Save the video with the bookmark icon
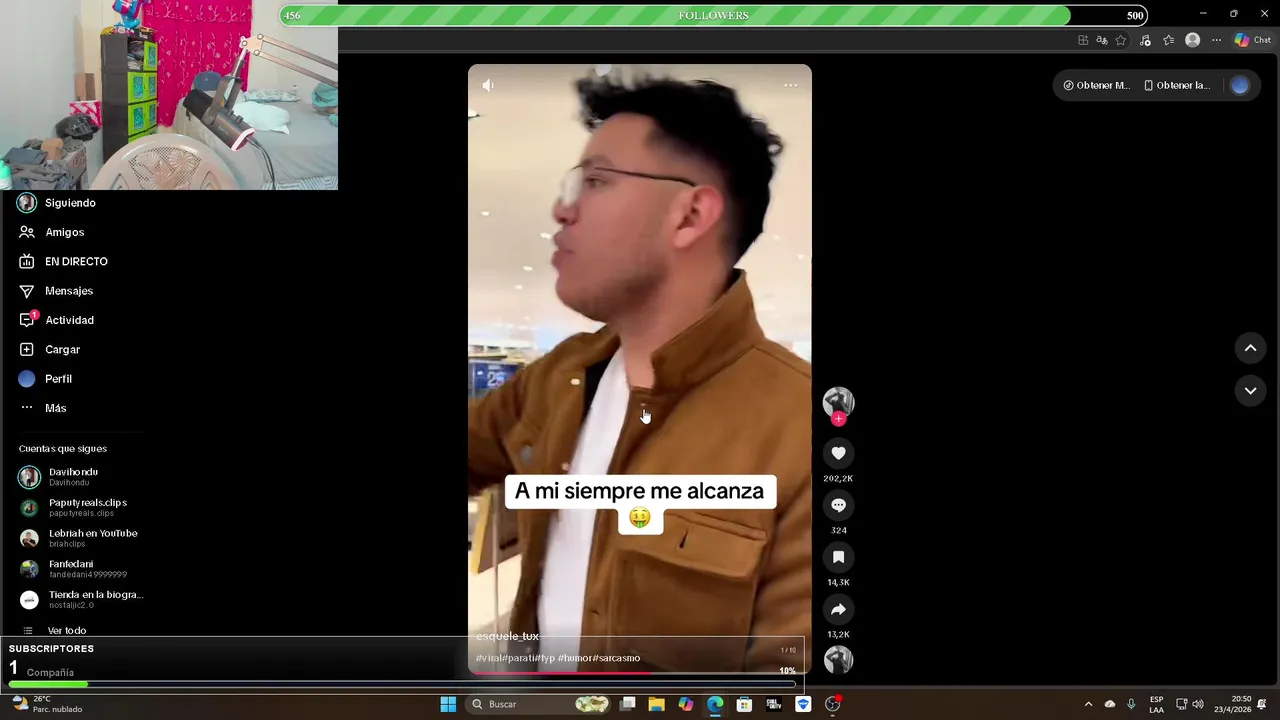 coord(838,557)
